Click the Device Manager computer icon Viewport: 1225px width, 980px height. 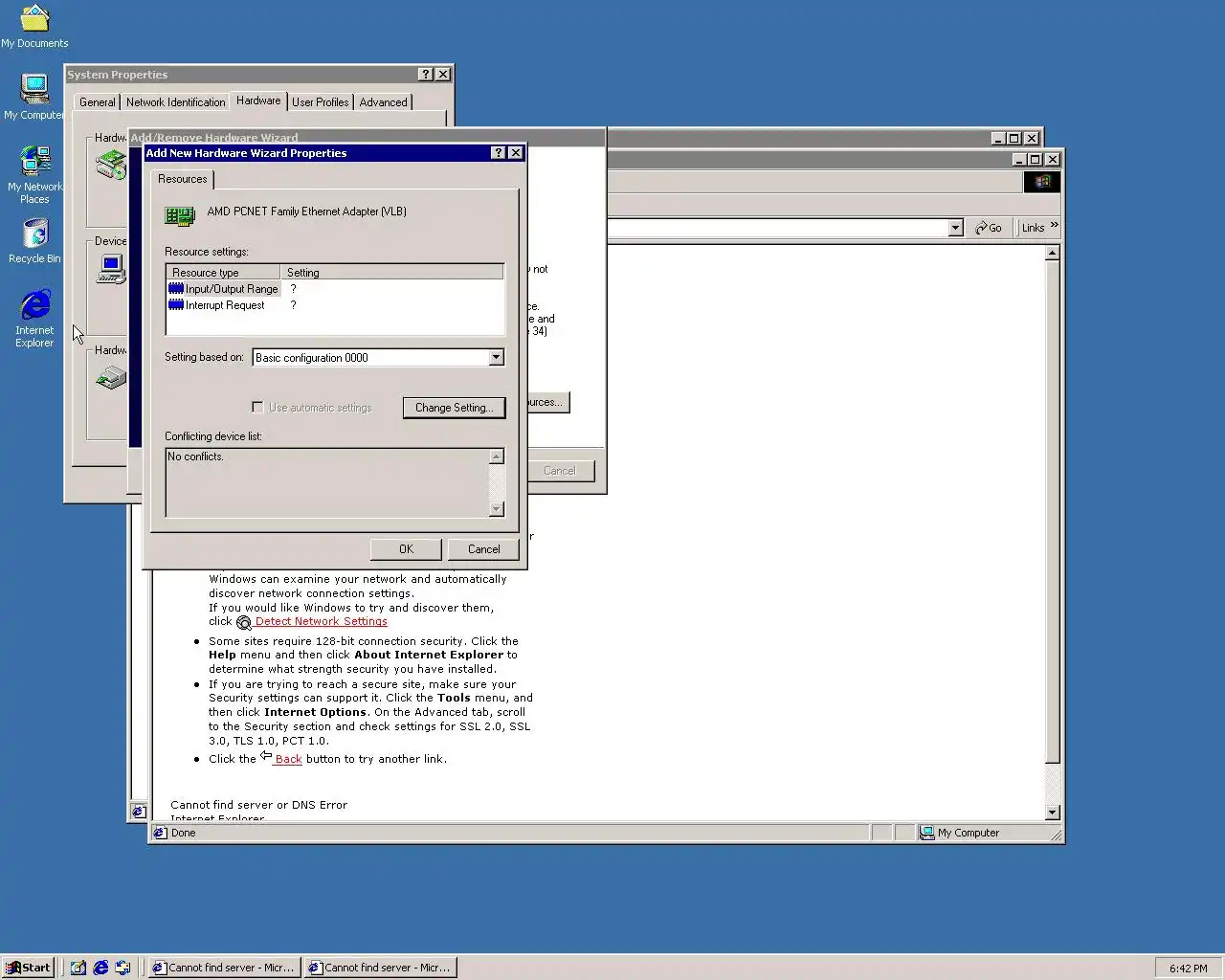(x=111, y=270)
